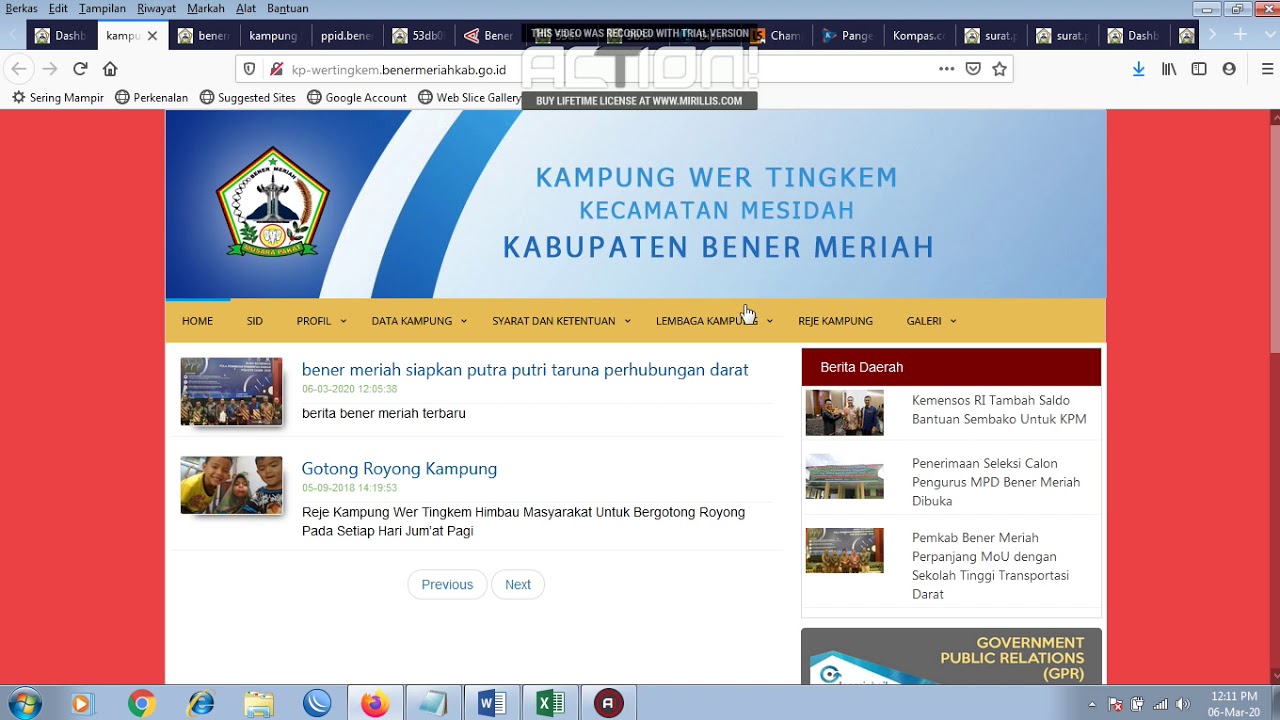
Task: Open the Action! recorder taskbar icon
Action: pos(608,704)
